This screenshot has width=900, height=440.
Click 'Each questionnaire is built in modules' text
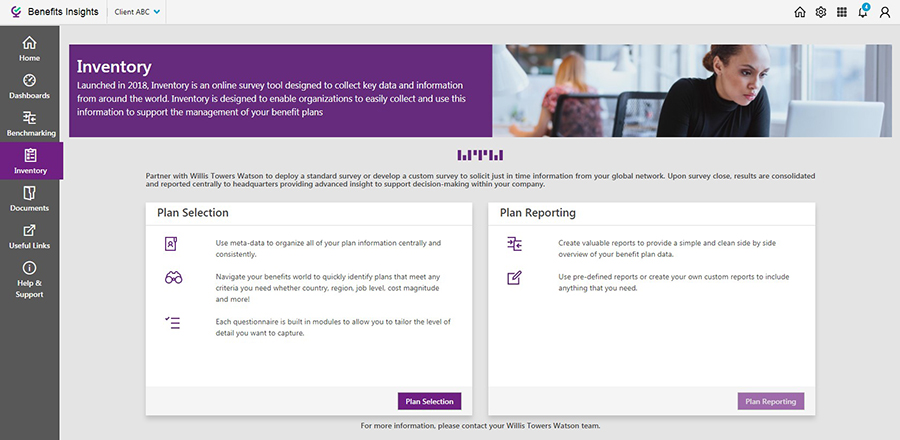coord(333,327)
